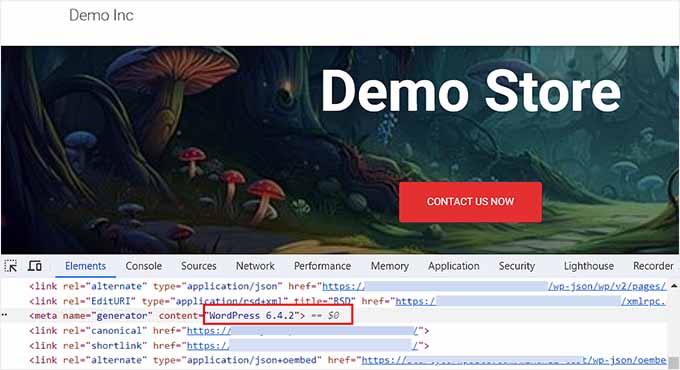This screenshot has width=680, height=370.
Task: Open the Lighthouse tab
Action: [x=588, y=266]
